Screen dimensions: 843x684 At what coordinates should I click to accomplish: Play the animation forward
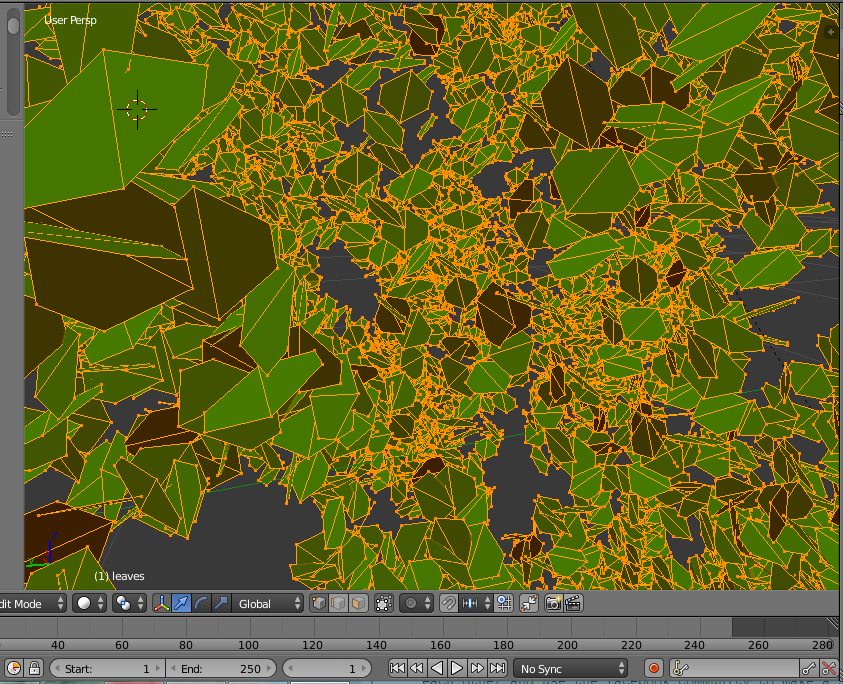(457, 668)
